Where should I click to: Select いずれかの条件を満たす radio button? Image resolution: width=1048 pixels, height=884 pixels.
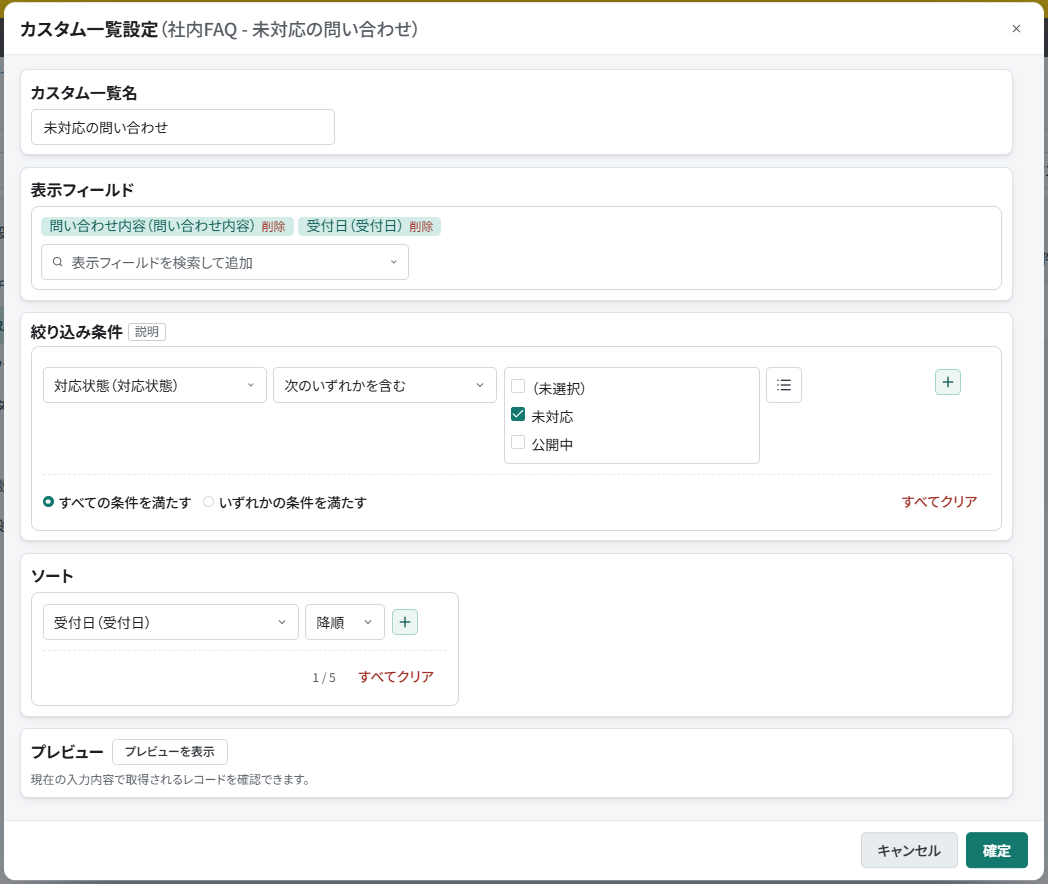click(209, 502)
